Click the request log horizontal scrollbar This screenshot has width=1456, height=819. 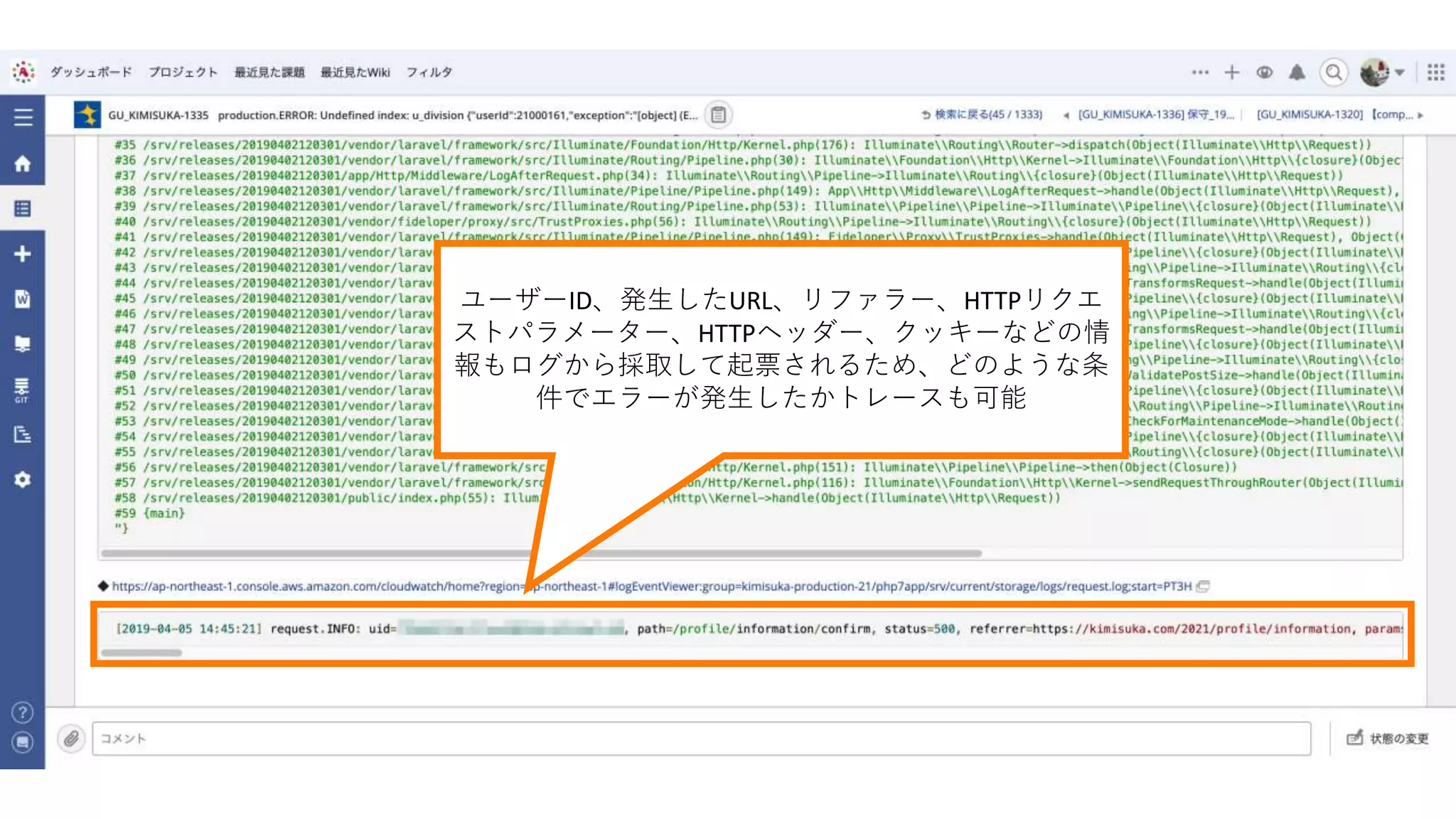141,653
